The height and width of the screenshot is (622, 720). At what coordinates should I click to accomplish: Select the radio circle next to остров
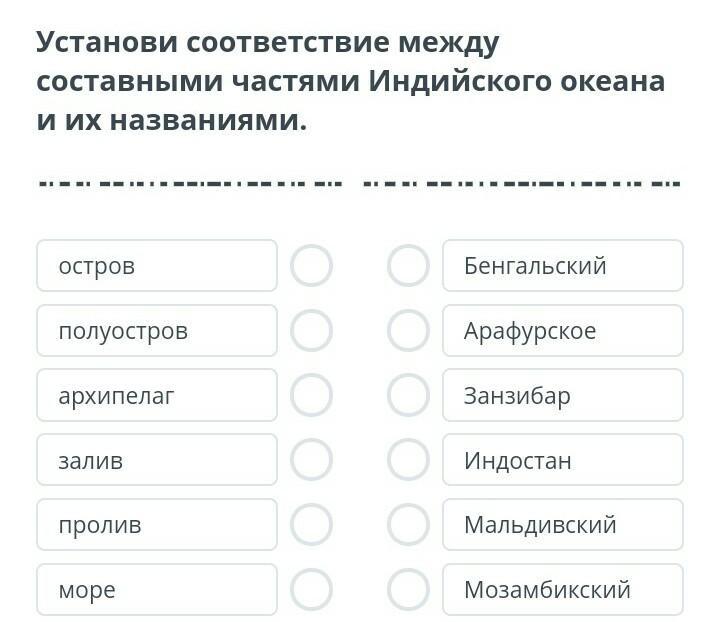pyautogui.click(x=311, y=266)
